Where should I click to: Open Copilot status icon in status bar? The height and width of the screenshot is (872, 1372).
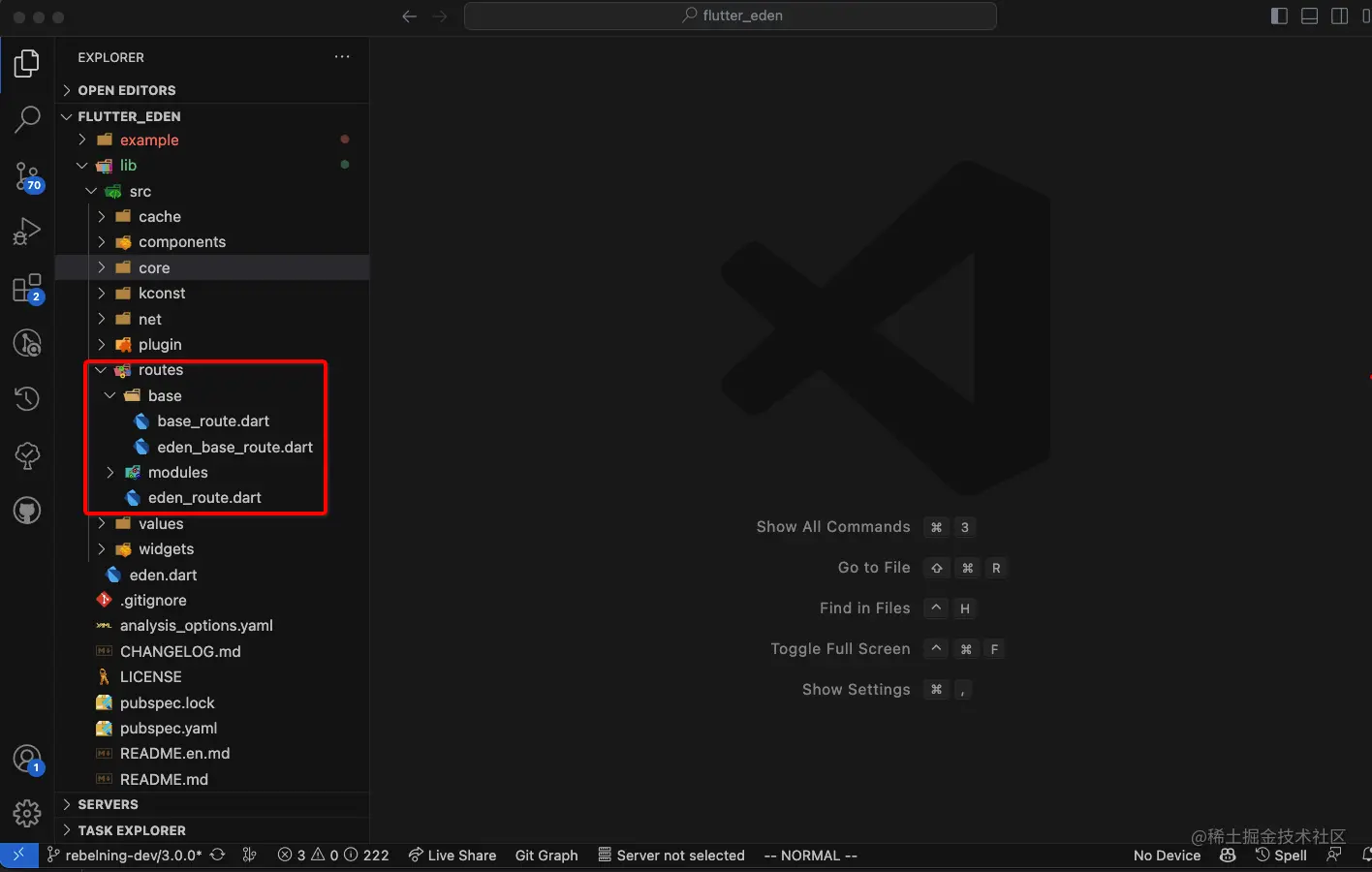[1228, 856]
